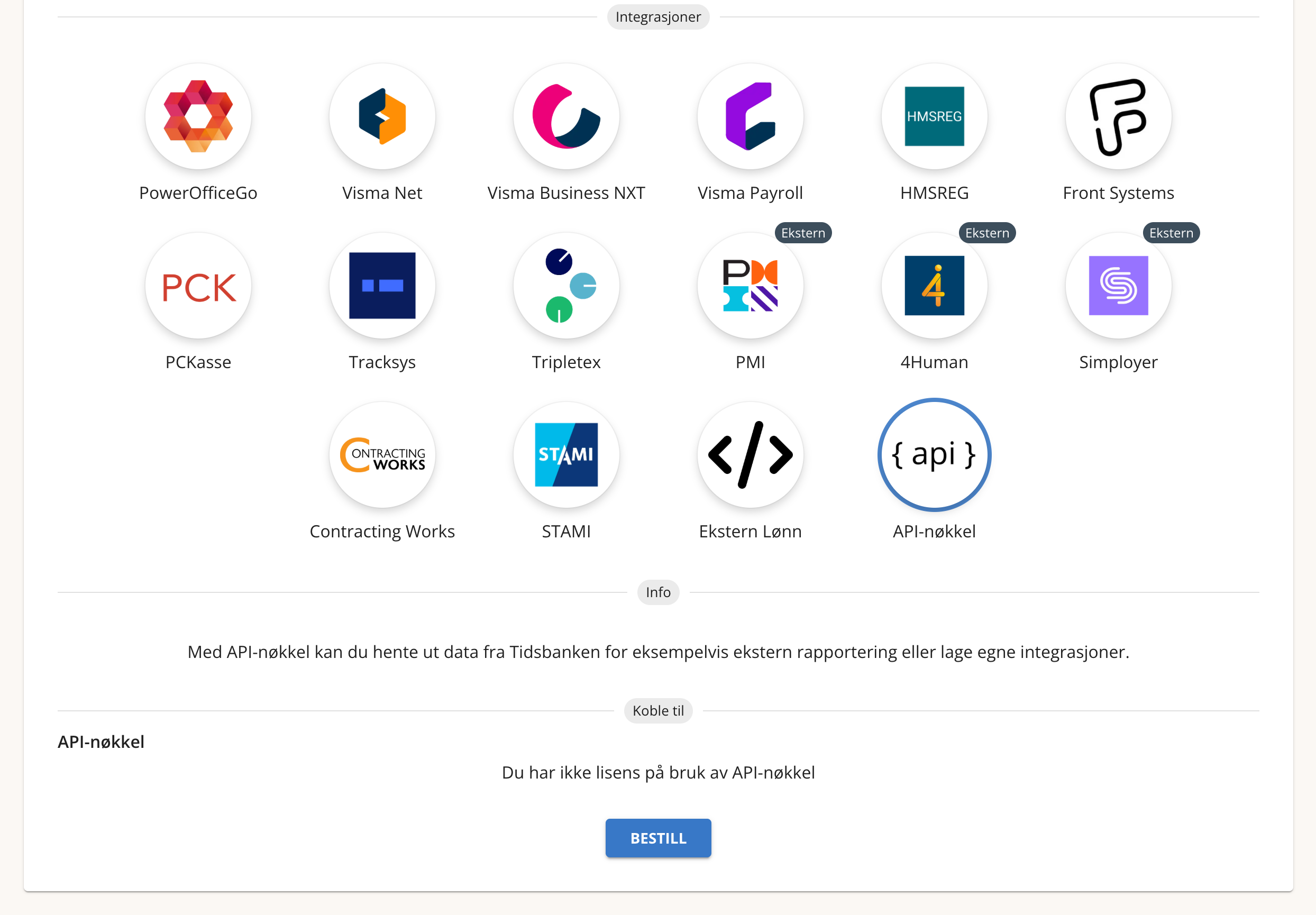Open the Visma Net integration
The image size is (1316, 915).
[x=382, y=116]
